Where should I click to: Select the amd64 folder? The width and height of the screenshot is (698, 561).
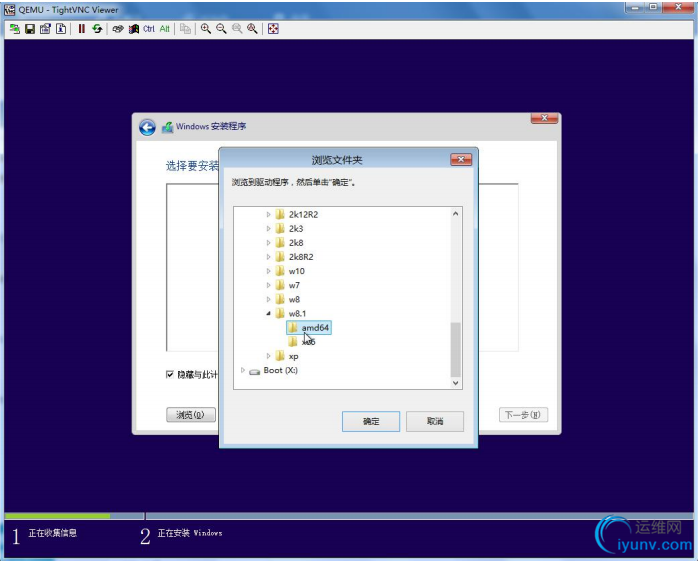click(309, 328)
